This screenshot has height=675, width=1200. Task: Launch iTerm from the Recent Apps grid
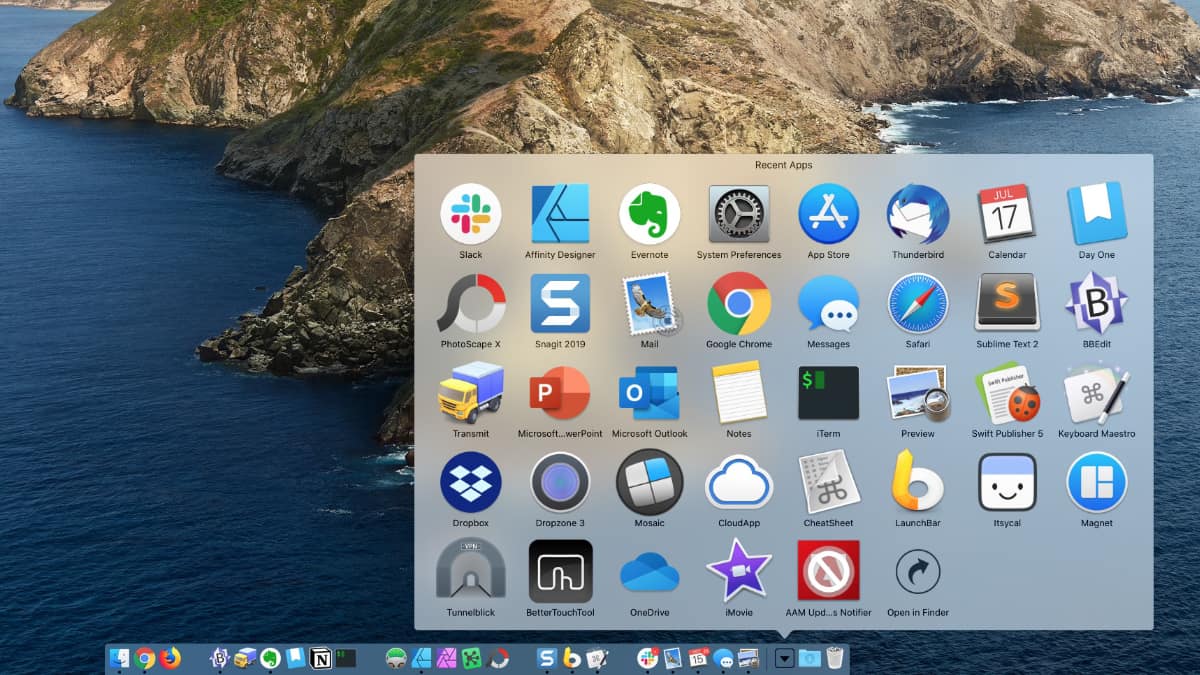tap(828, 393)
